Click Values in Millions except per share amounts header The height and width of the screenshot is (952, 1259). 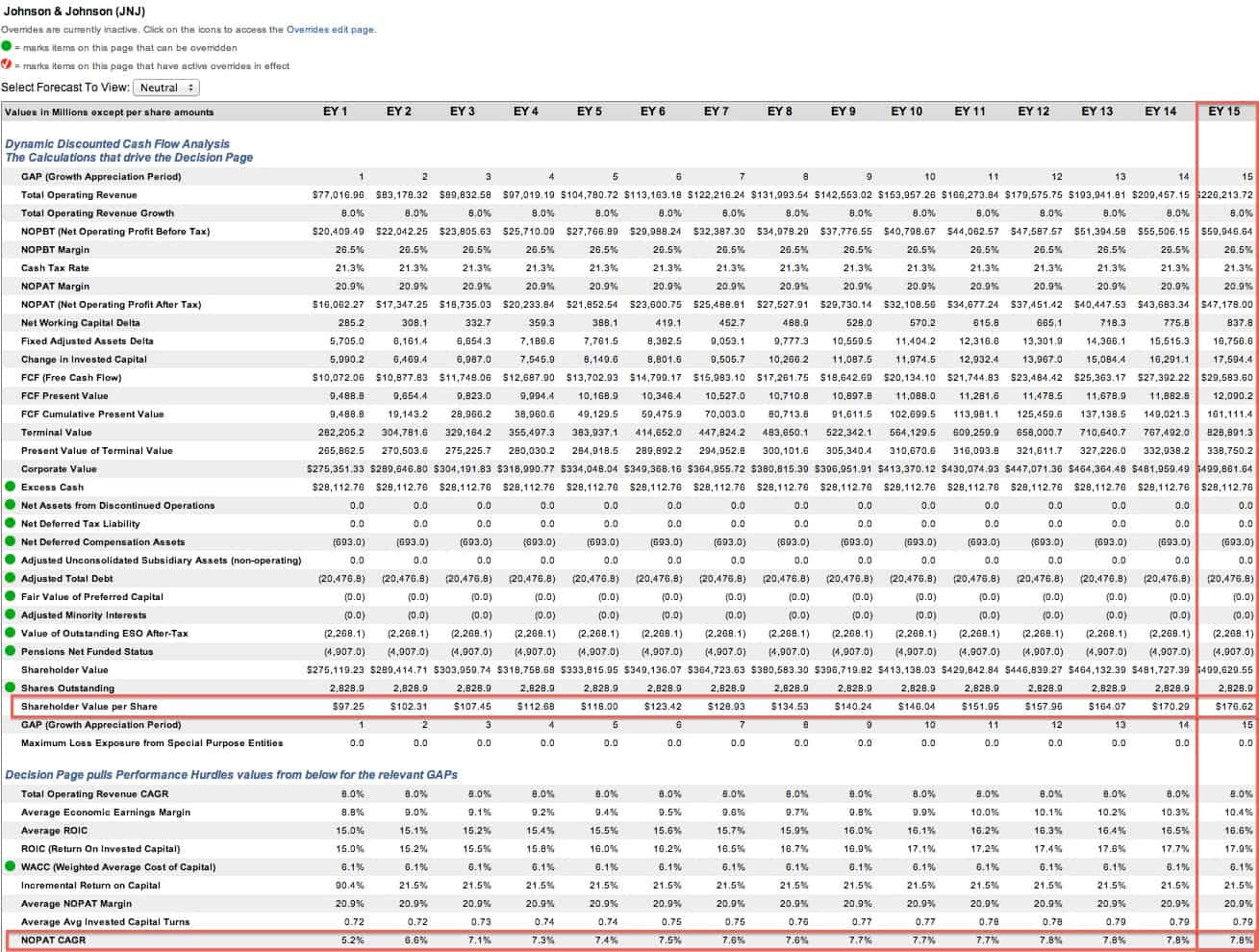109,113
